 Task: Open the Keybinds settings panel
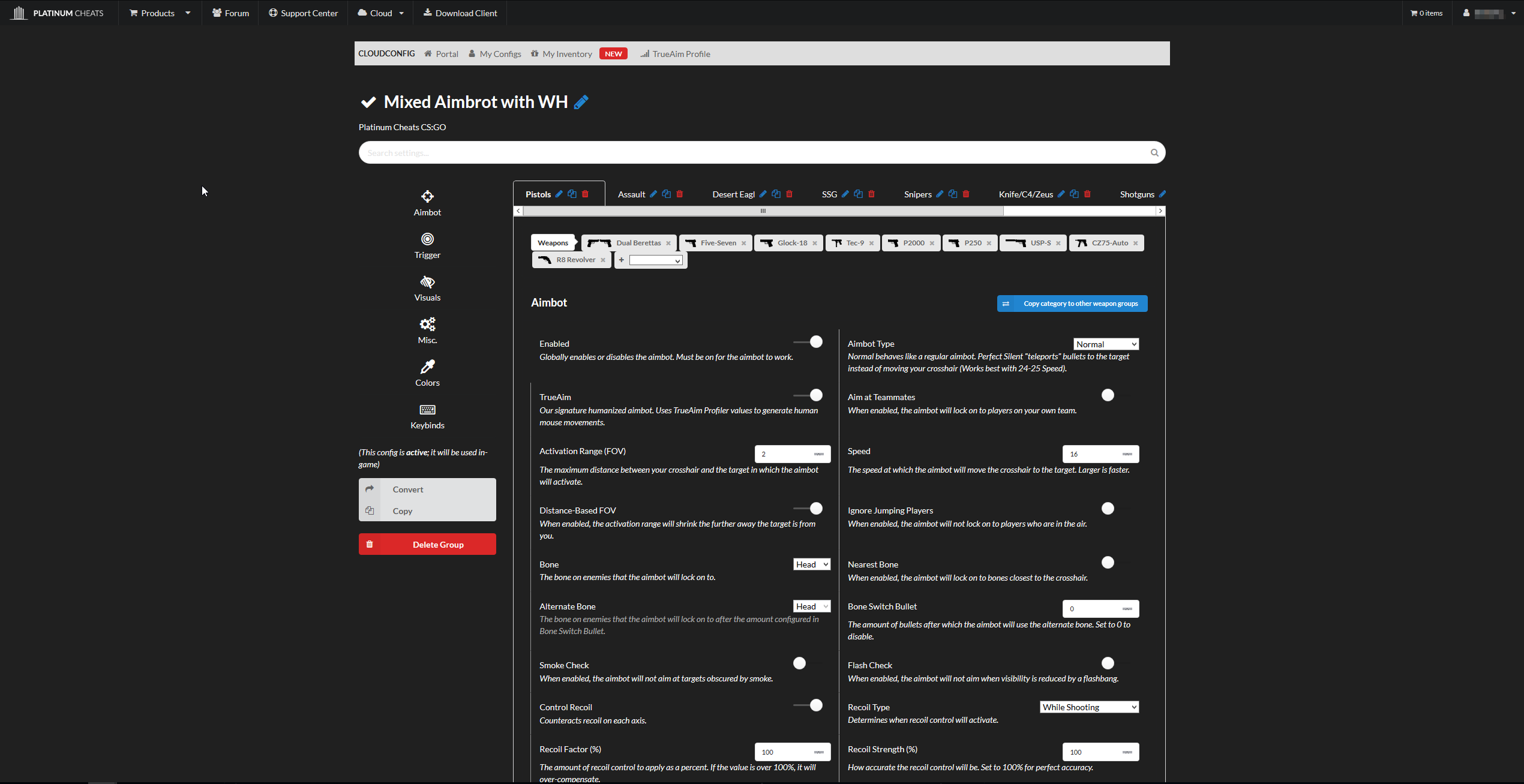(427, 416)
